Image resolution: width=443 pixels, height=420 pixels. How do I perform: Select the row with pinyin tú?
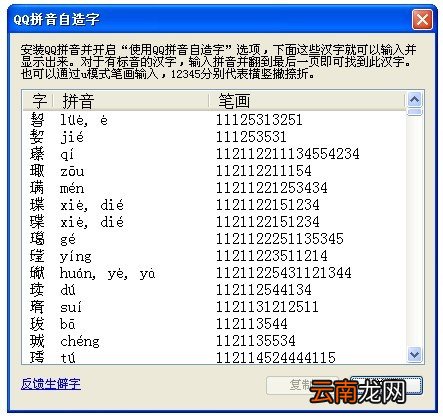(x=214, y=358)
